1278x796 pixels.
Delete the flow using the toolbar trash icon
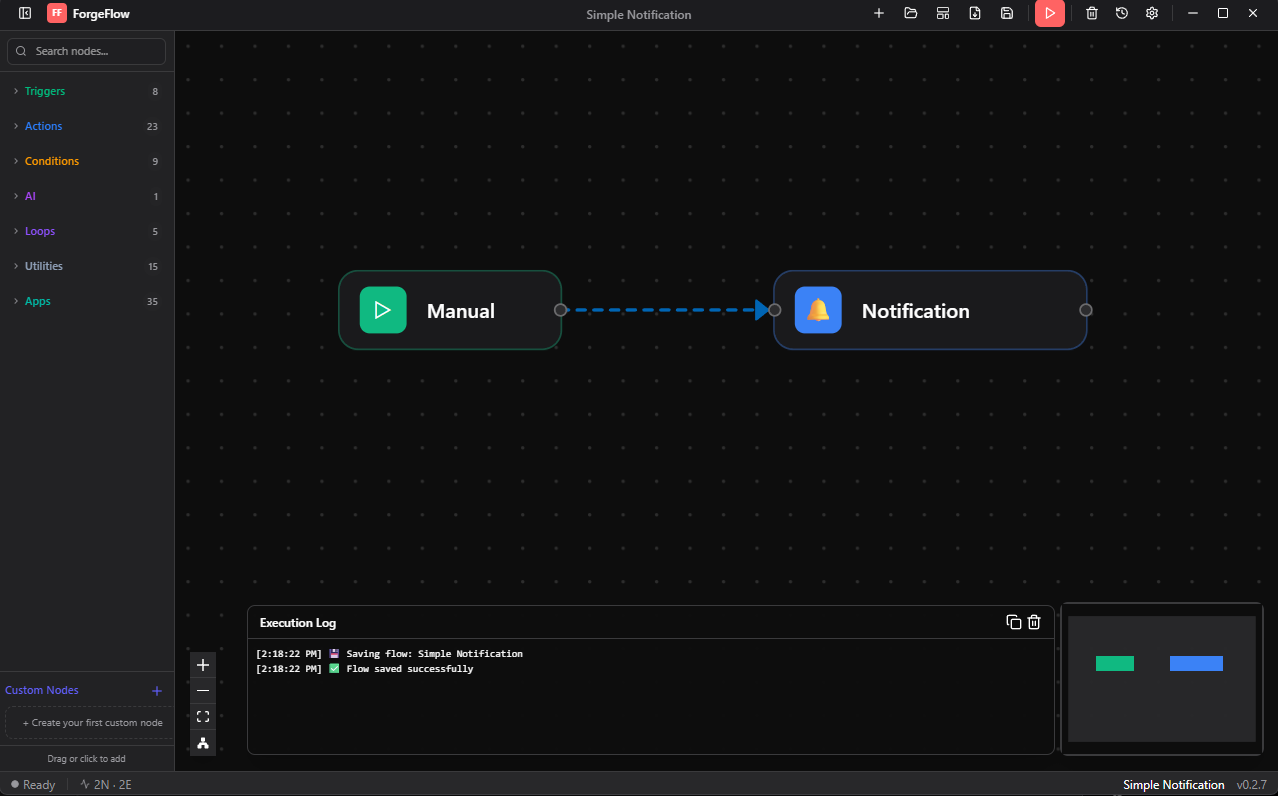tap(1091, 13)
